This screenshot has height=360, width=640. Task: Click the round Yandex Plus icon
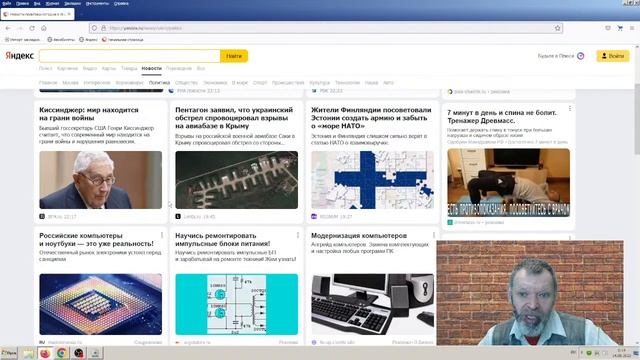coord(580,56)
